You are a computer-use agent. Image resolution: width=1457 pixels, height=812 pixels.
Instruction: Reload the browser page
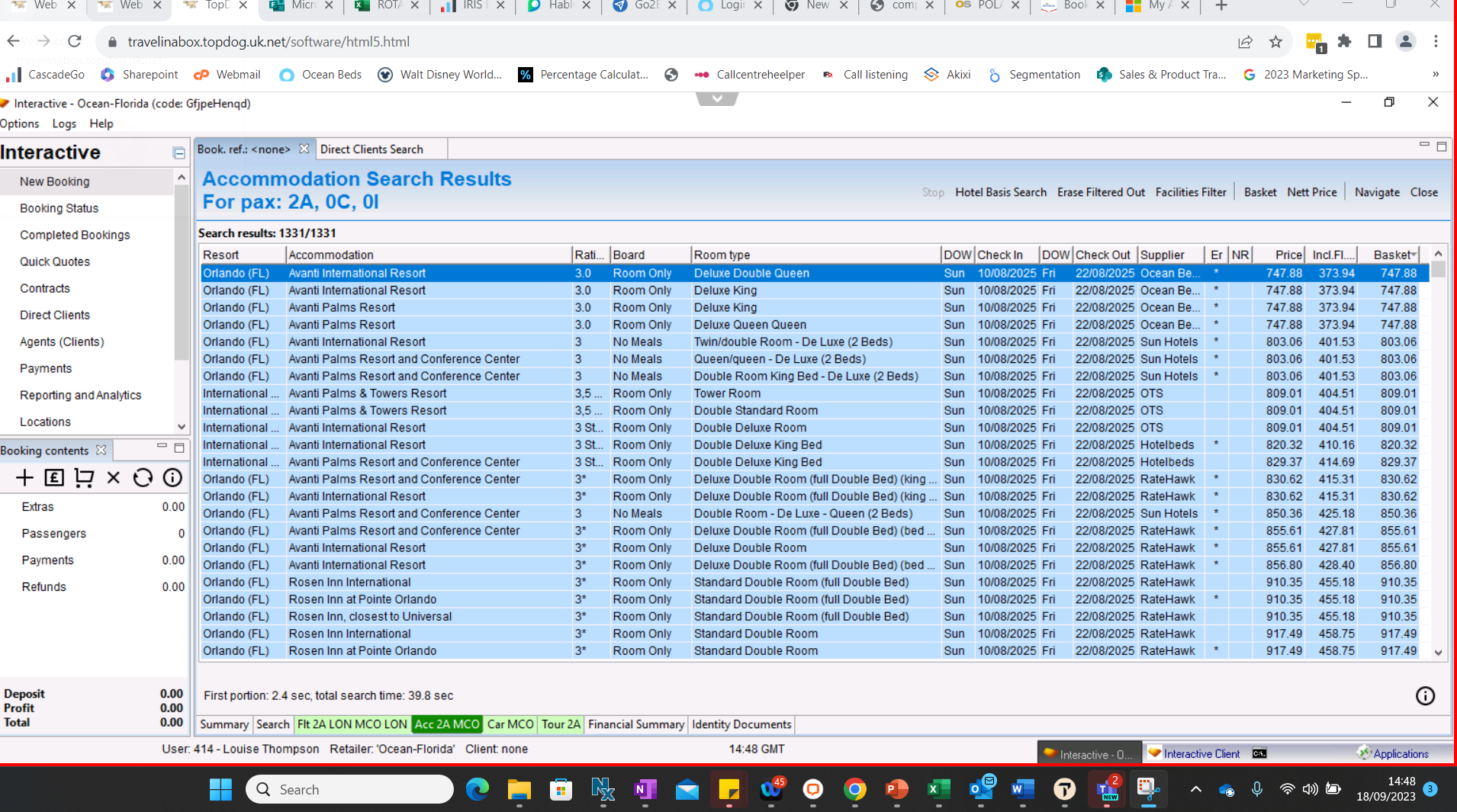pyautogui.click(x=74, y=41)
